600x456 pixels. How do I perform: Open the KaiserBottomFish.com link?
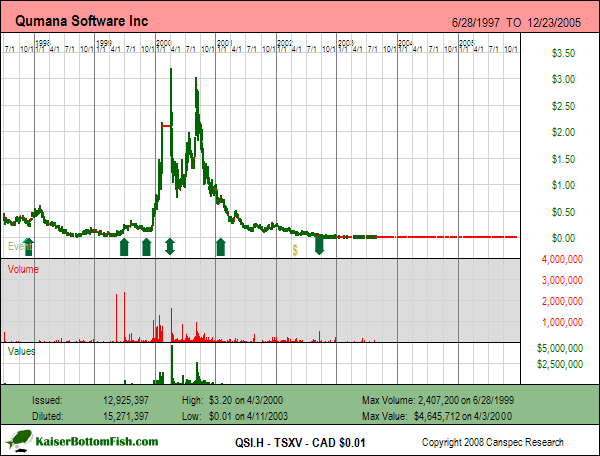click(97, 441)
